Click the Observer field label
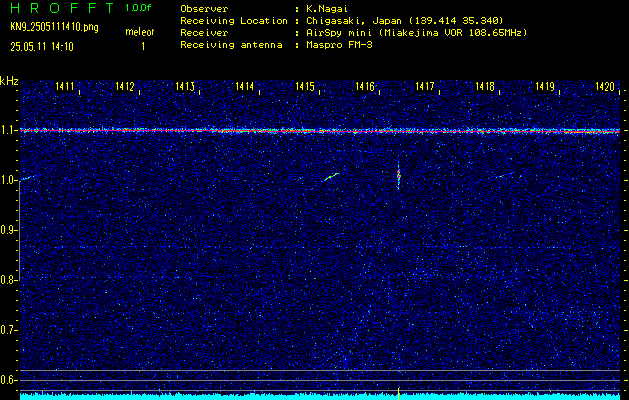The width and height of the screenshot is (629, 400). click(x=204, y=9)
